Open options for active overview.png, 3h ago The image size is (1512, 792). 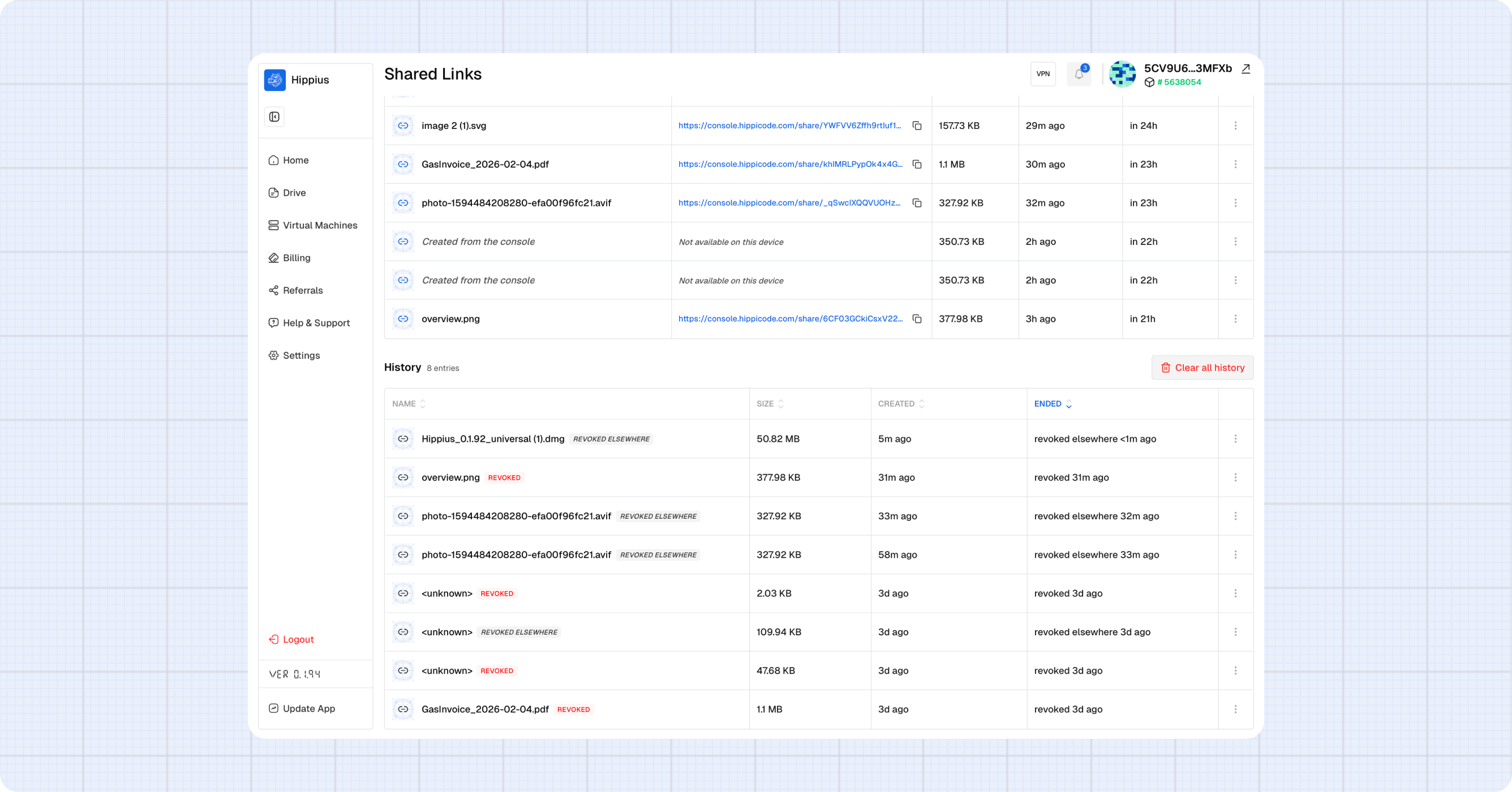click(x=1235, y=318)
